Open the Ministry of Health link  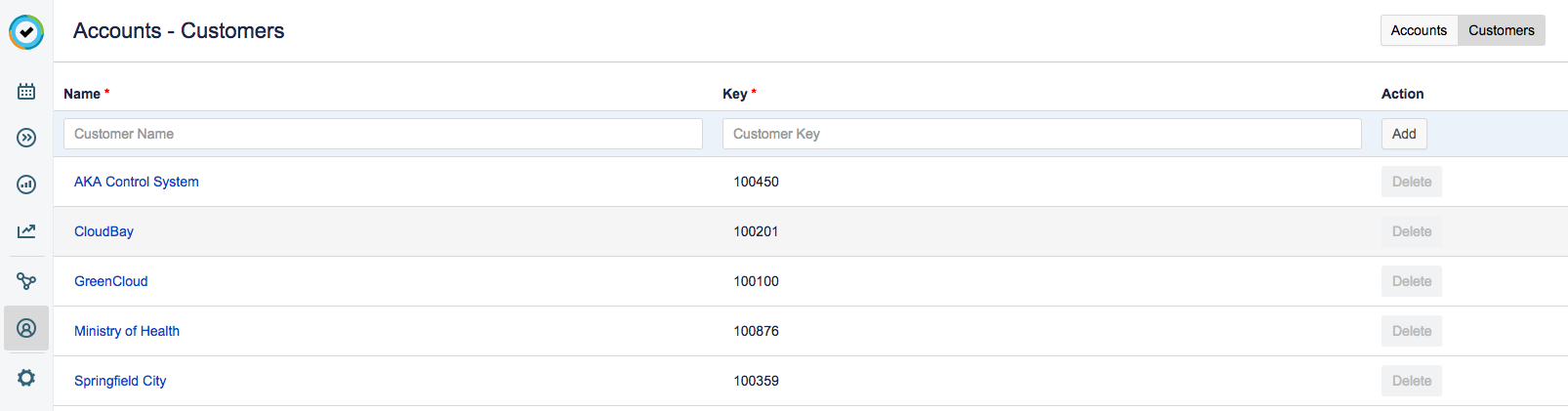pyautogui.click(x=127, y=331)
